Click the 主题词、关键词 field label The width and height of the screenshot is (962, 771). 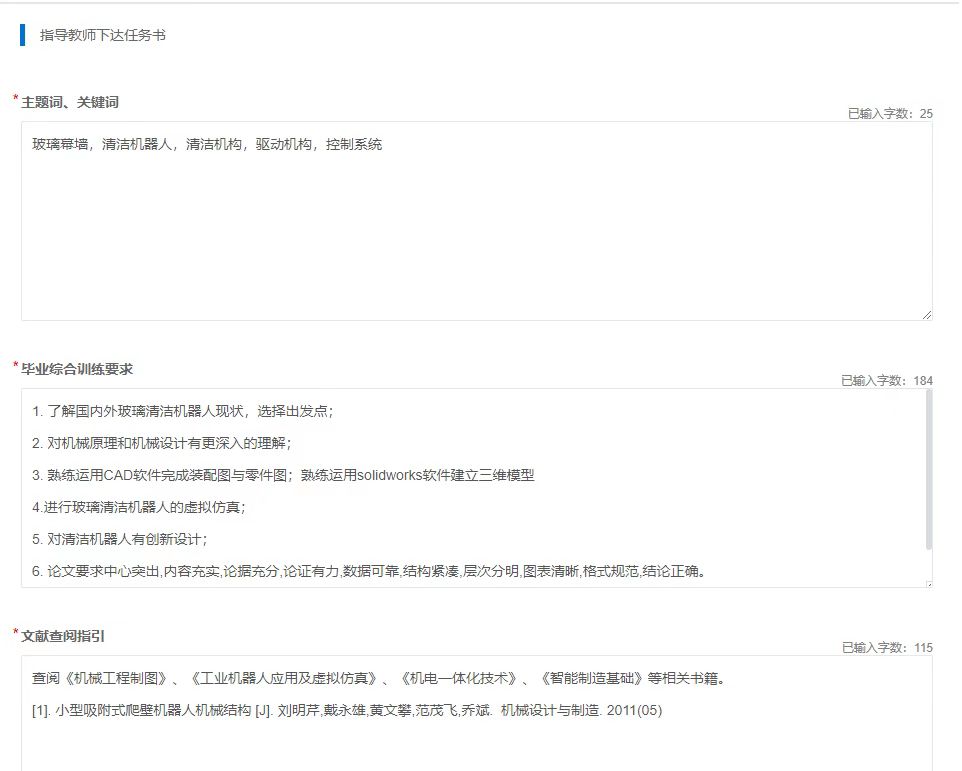point(70,102)
